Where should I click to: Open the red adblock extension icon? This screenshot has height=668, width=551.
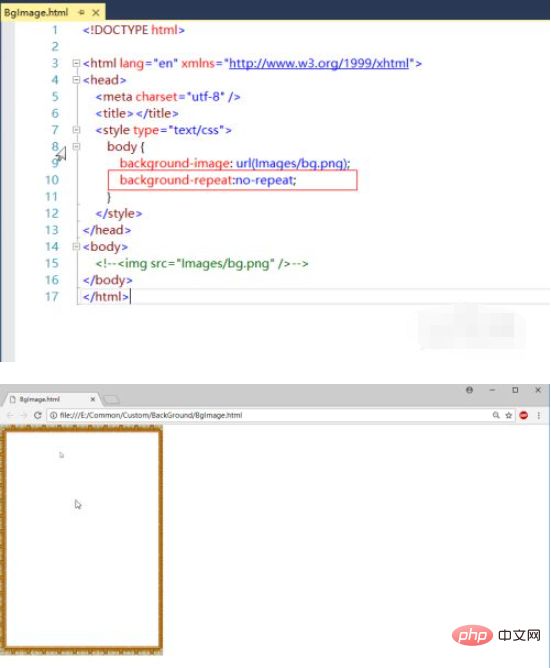524,415
